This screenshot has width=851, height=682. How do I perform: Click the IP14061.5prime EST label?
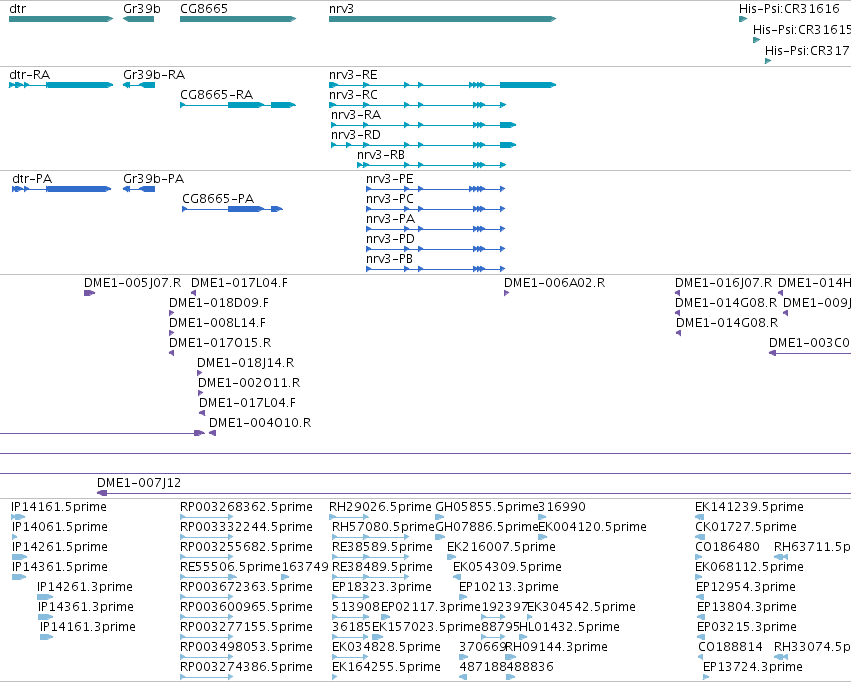[x=60, y=527]
